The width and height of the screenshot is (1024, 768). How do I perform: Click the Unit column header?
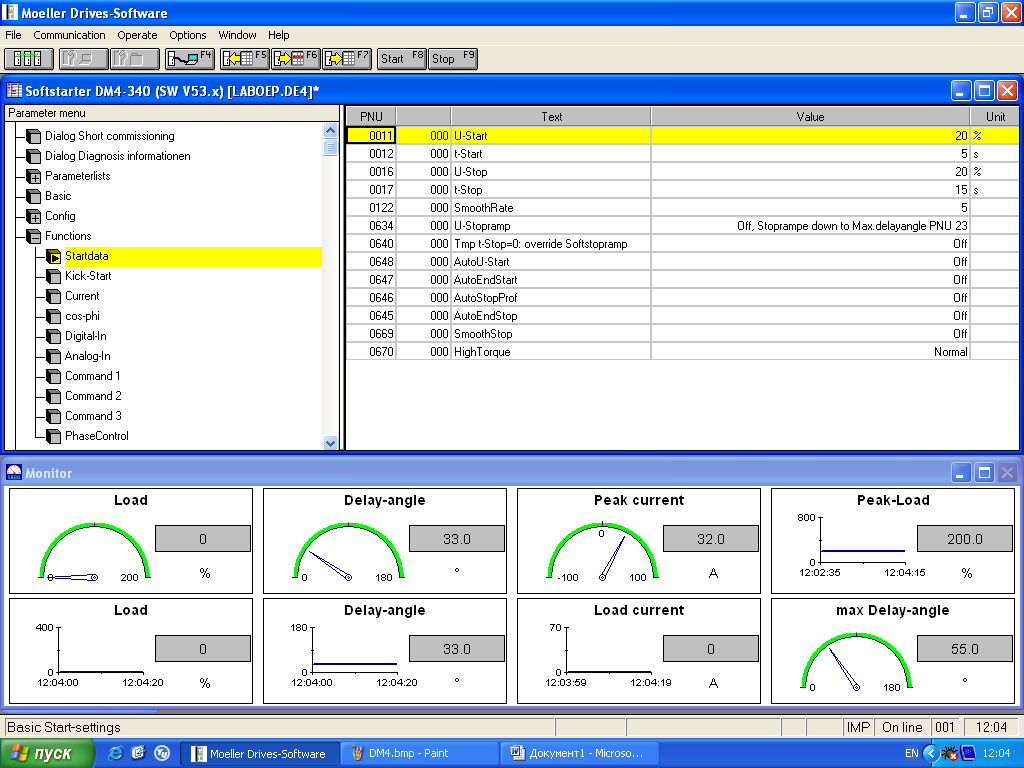995,117
